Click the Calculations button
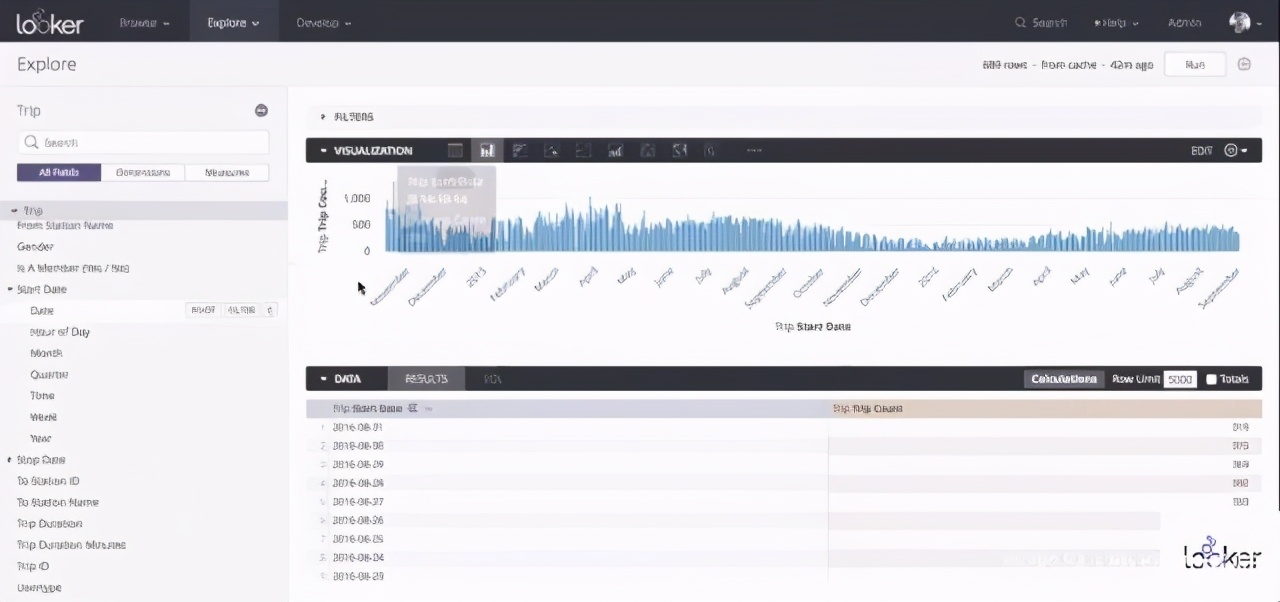Viewport: 1280px width, 602px height. (x=1064, y=379)
